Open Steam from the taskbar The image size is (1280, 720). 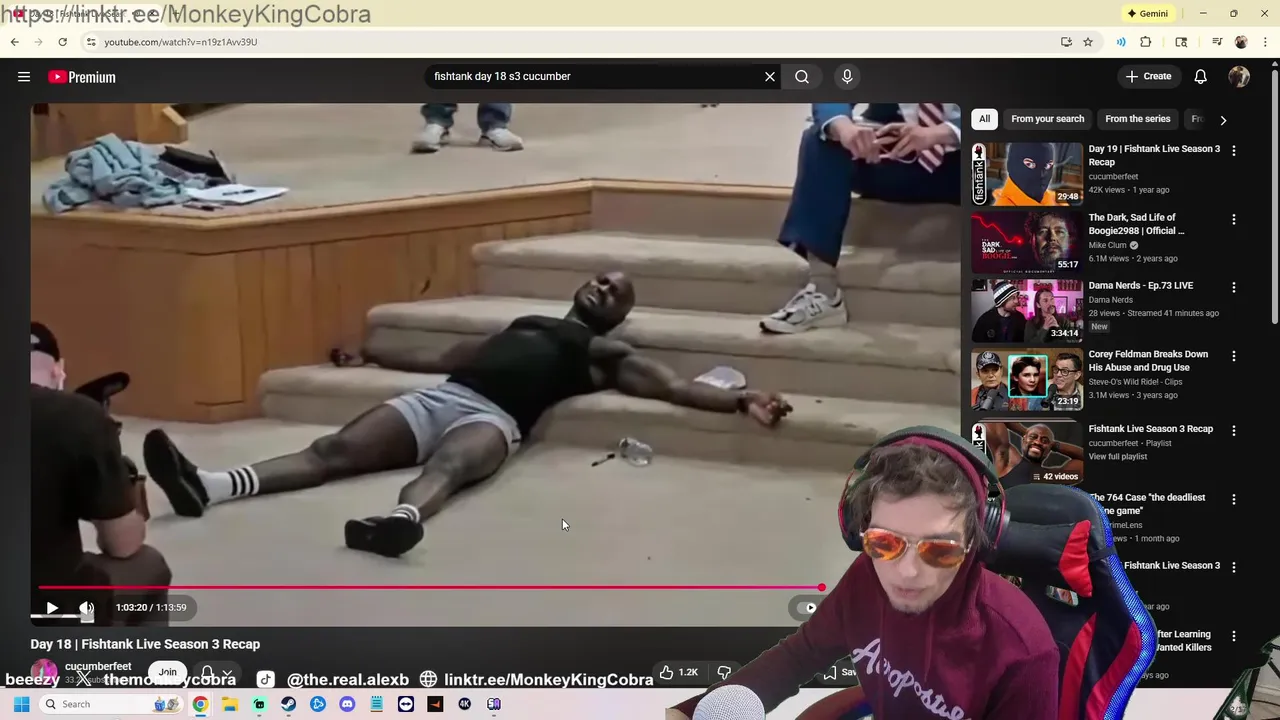288,704
